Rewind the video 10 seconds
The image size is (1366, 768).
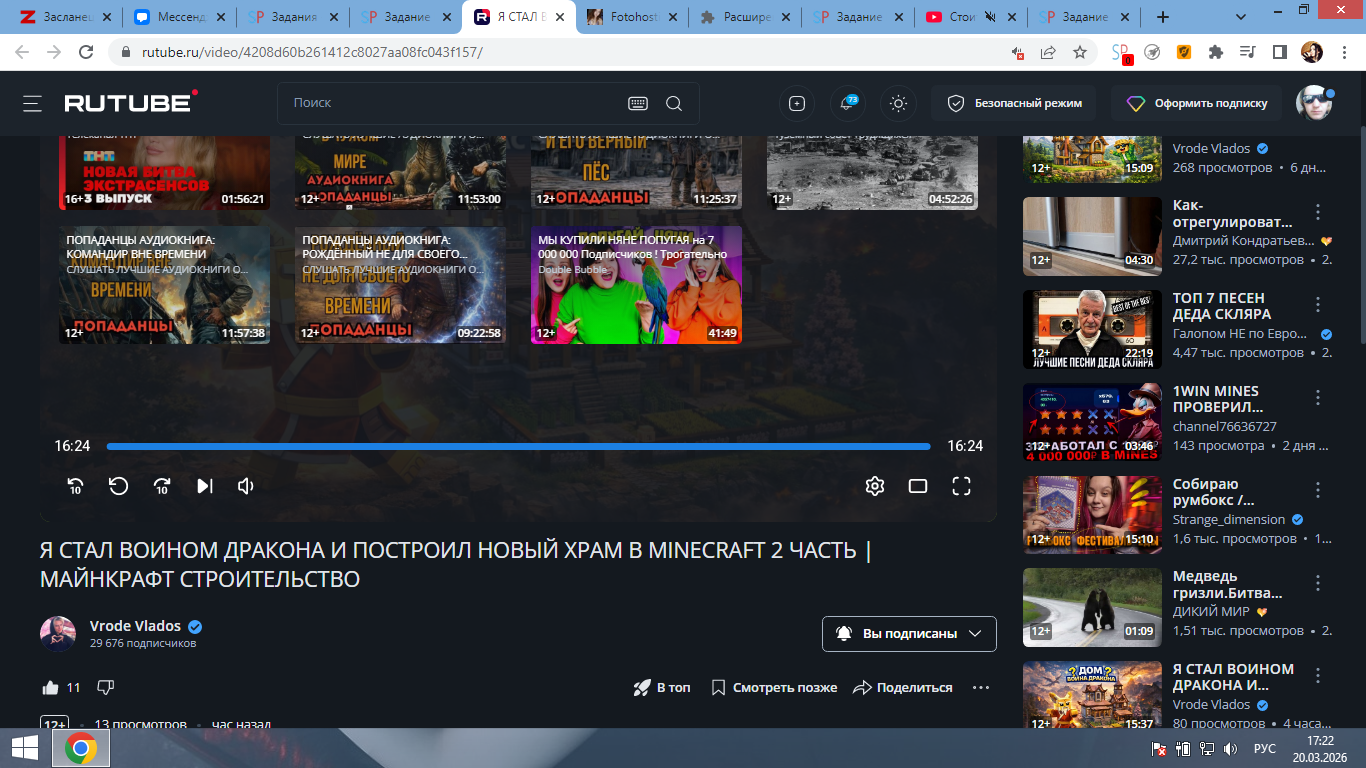click(x=75, y=486)
